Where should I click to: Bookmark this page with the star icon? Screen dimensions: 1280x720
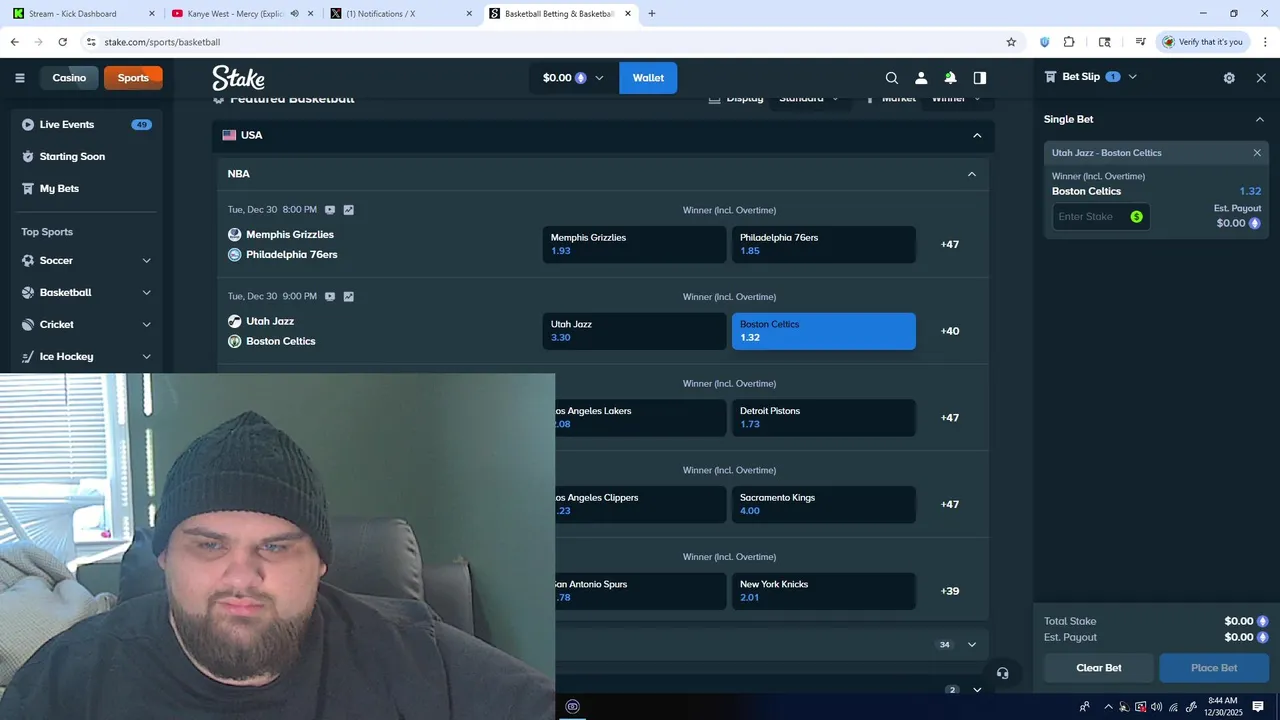point(1011,42)
